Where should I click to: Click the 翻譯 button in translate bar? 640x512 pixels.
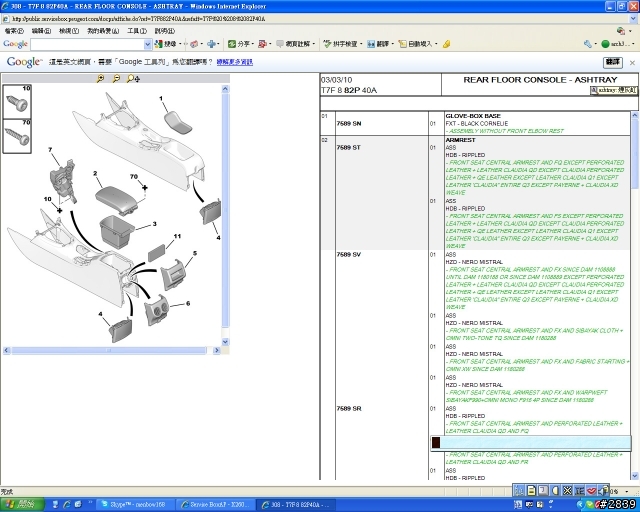[x=613, y=62]
